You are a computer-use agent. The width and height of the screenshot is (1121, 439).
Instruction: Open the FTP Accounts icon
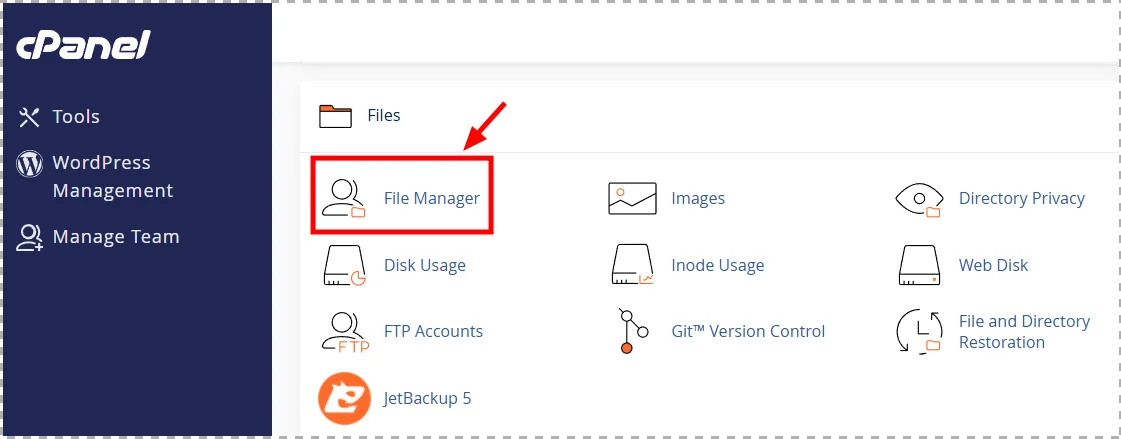coord(344,331)
